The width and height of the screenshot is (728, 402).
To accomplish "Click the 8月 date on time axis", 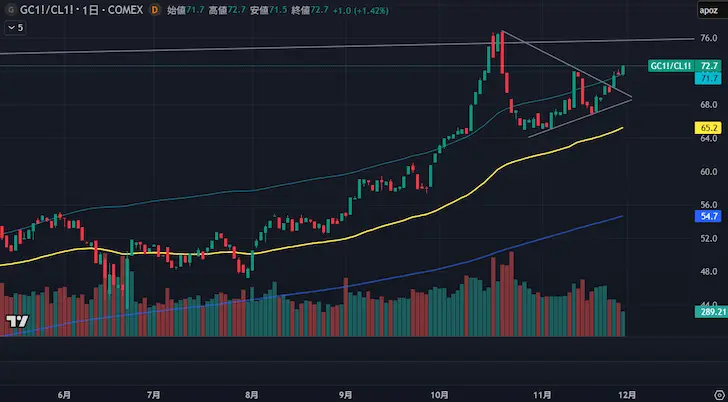I will click(252, 395).
